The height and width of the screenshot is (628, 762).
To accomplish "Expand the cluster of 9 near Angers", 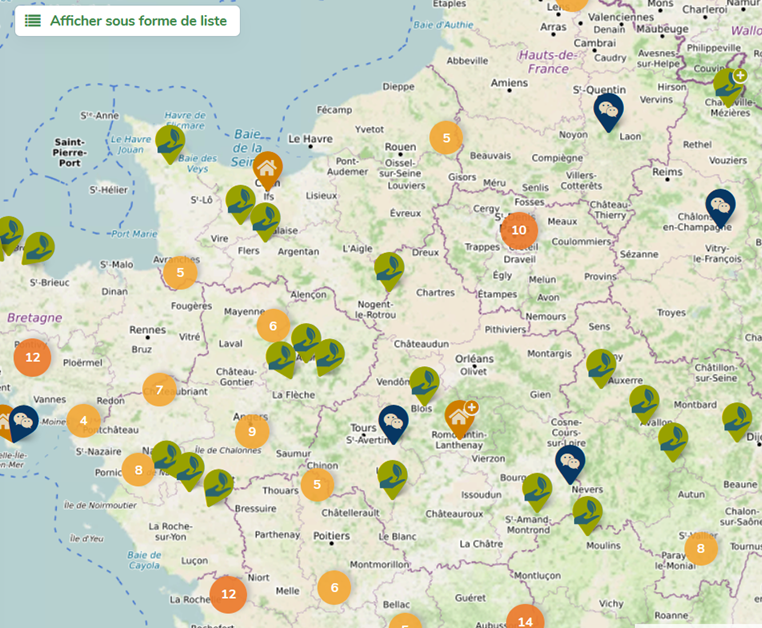I will 252,431.
